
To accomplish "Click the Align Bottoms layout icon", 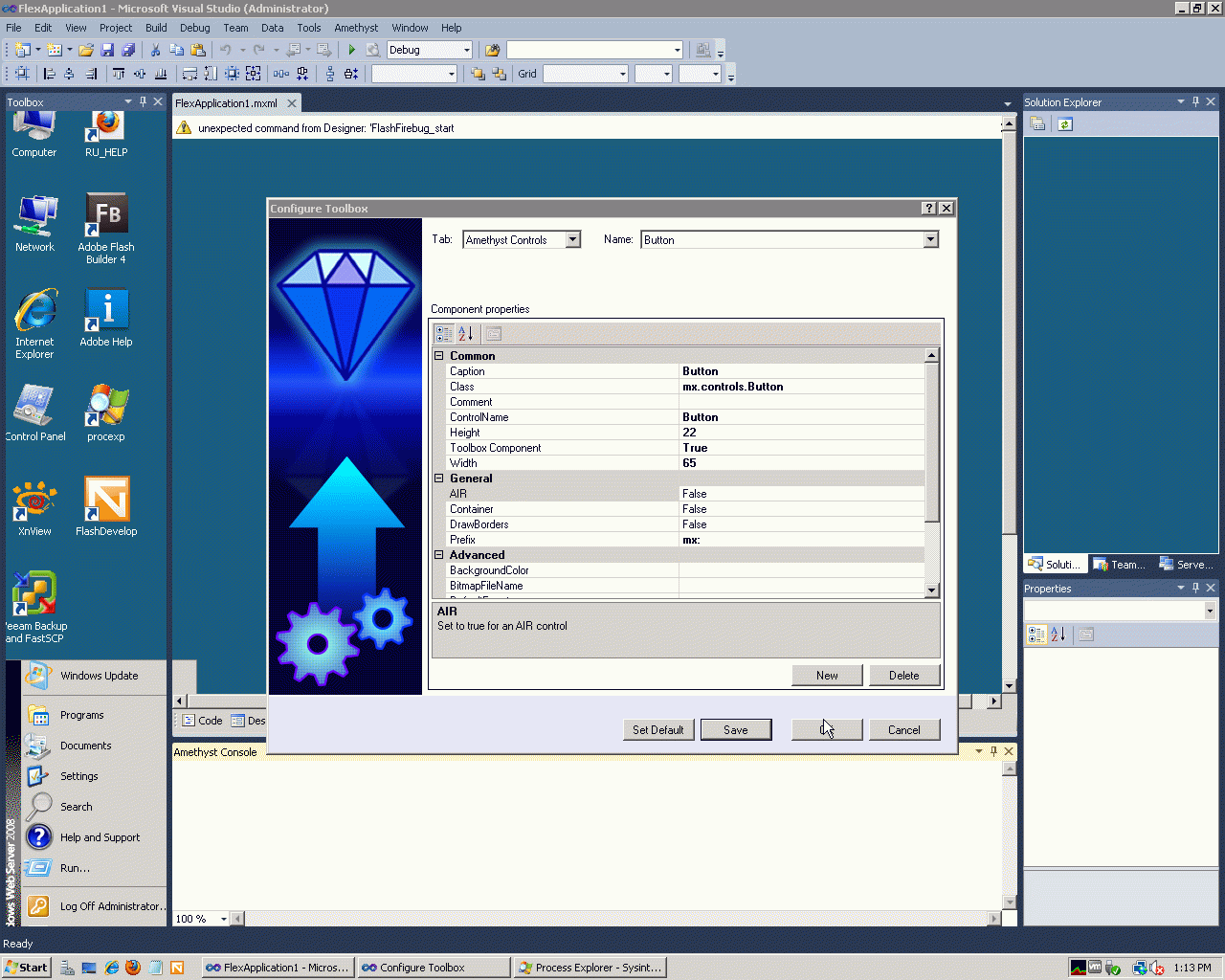I will point(161,74).
